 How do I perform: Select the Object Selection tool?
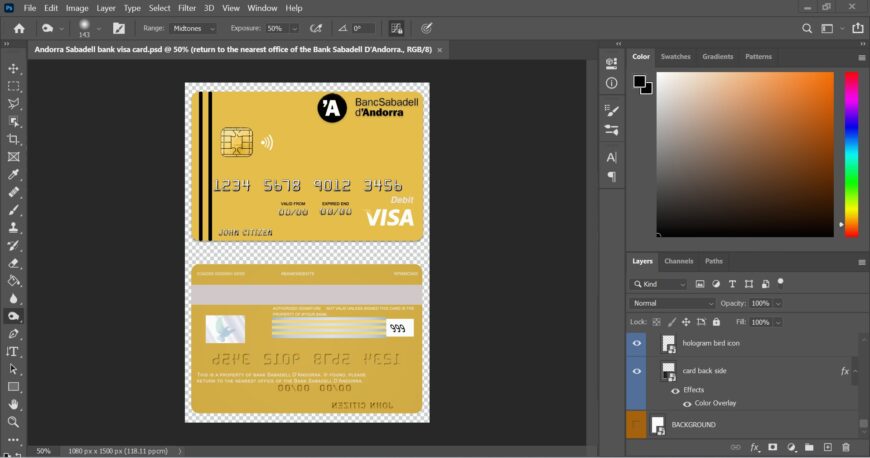pyautogui.click(x=13, y=122)
